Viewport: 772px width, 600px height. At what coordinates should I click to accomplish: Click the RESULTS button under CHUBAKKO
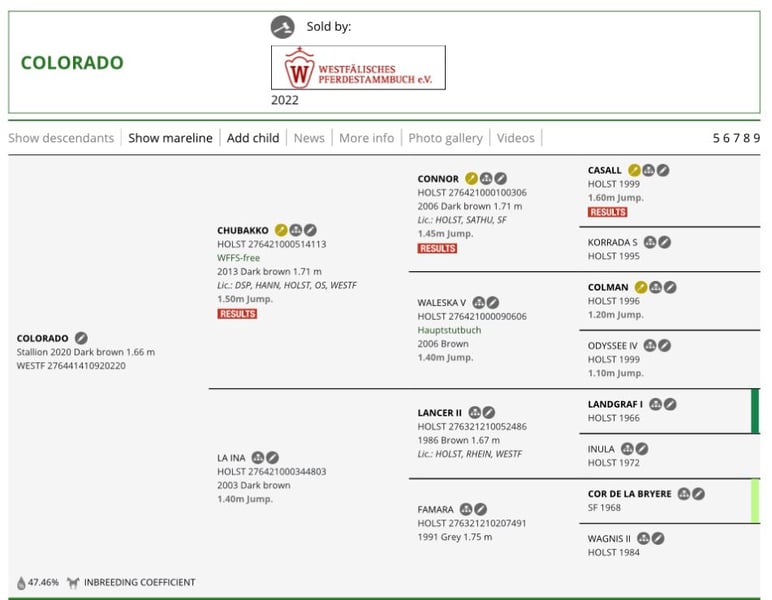[x=237, y=314]
